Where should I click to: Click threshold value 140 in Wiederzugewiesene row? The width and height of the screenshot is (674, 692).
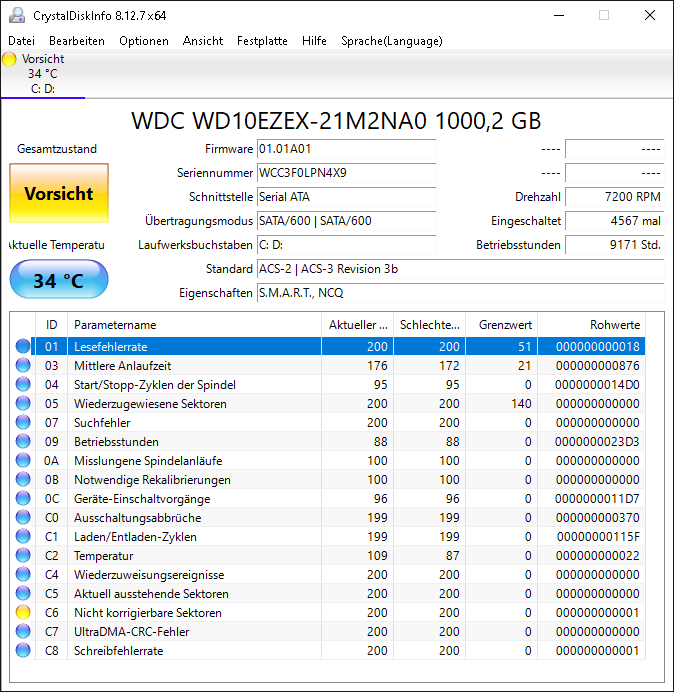pos(521,403)
